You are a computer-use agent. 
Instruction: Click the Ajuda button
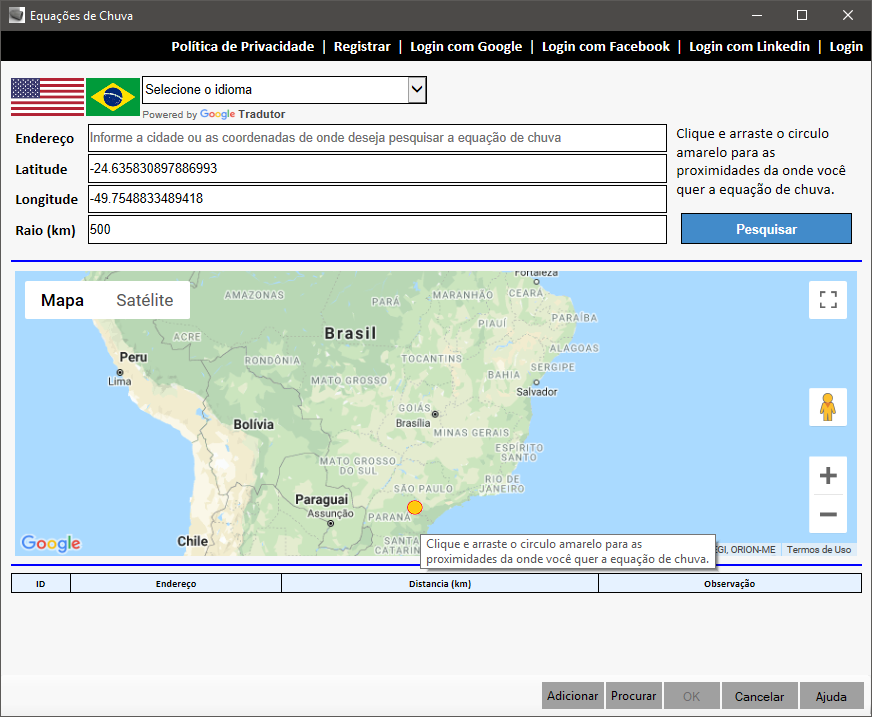click(831, 696)
